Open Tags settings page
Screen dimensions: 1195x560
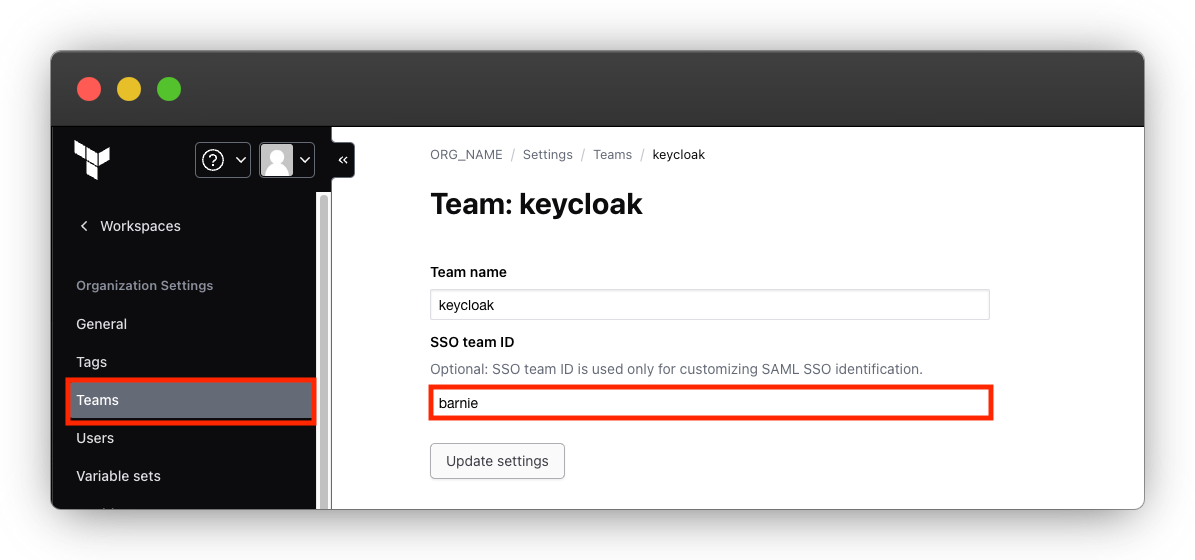pos(91,362)
